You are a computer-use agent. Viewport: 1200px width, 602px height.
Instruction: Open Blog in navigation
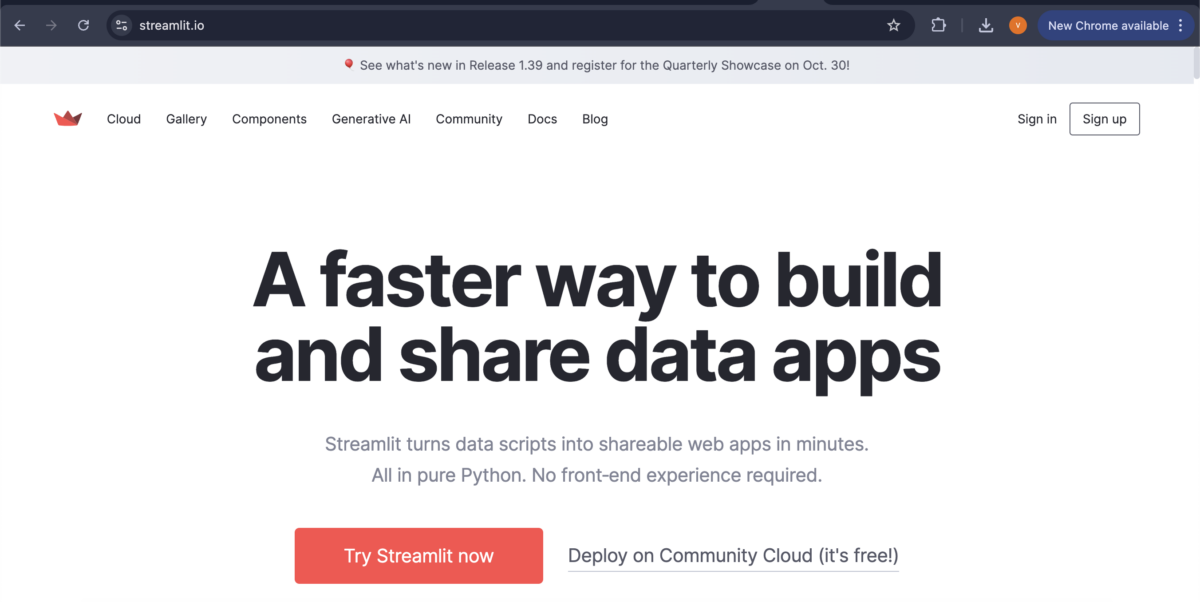595,119
